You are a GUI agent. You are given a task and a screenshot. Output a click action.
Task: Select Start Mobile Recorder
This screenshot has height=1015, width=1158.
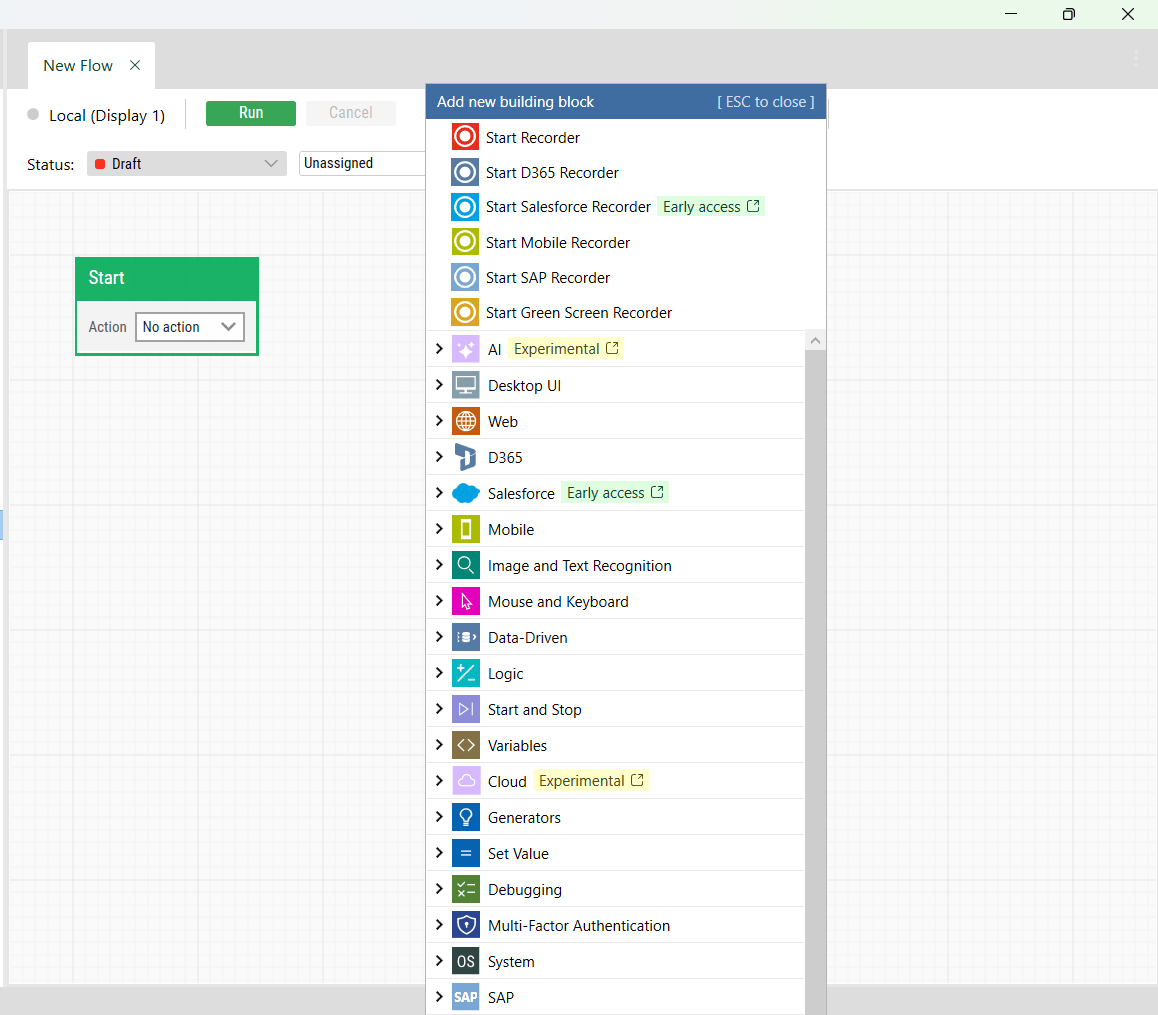click(464, 242)
